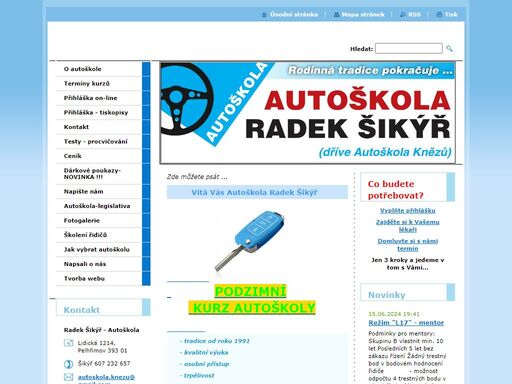The height and width of the screenshot is (384, 512).
Task: Select Školení řidičů in the menu
Action: pyautogui.click(x=99, y=235)
